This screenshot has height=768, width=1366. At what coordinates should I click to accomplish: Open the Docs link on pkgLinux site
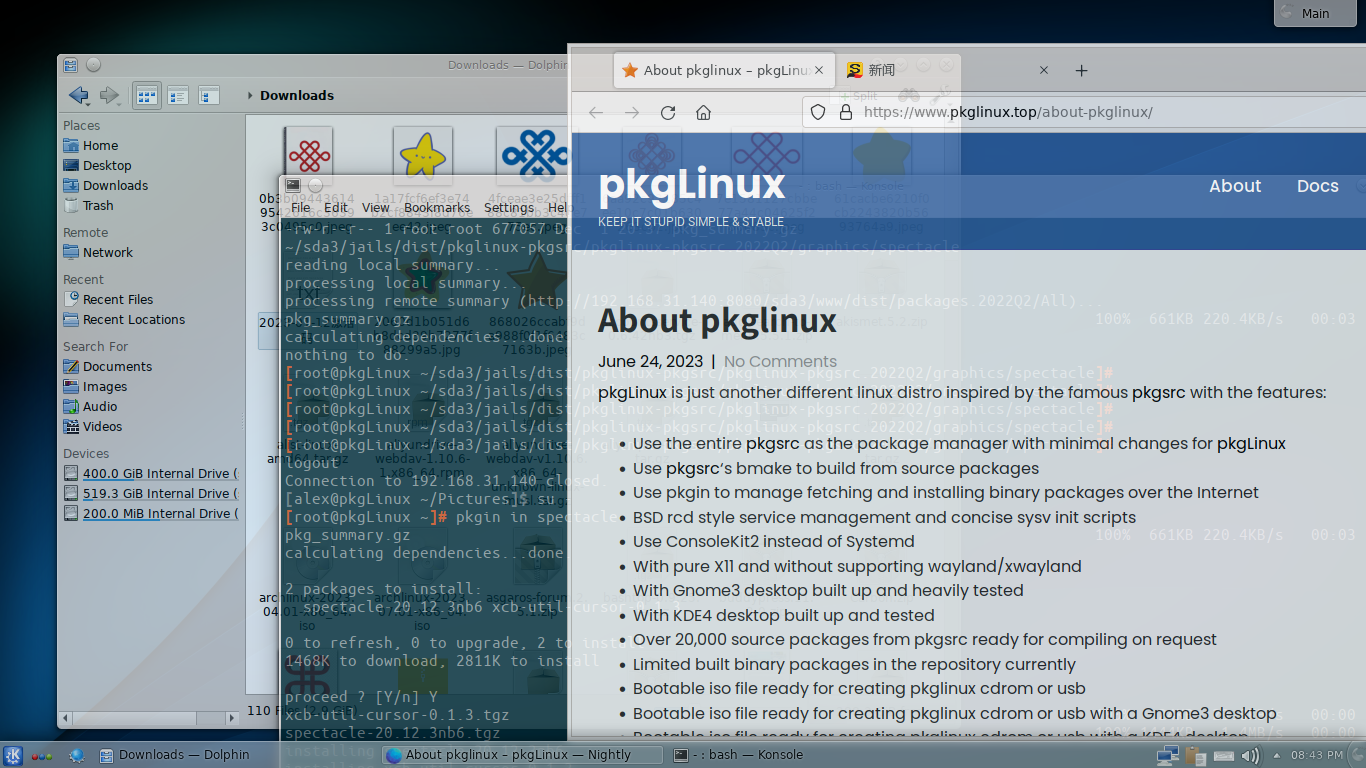(1317, 186)
